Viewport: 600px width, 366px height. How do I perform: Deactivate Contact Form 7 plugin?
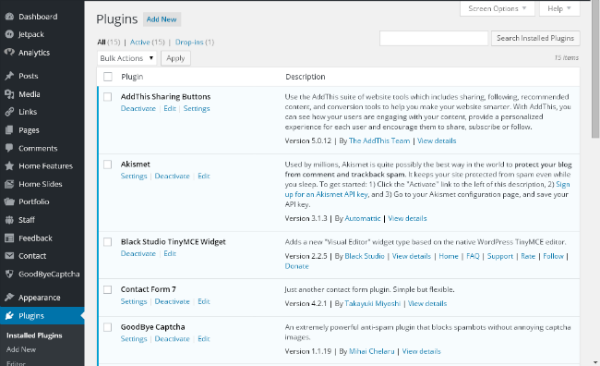(x=172, y=302)
